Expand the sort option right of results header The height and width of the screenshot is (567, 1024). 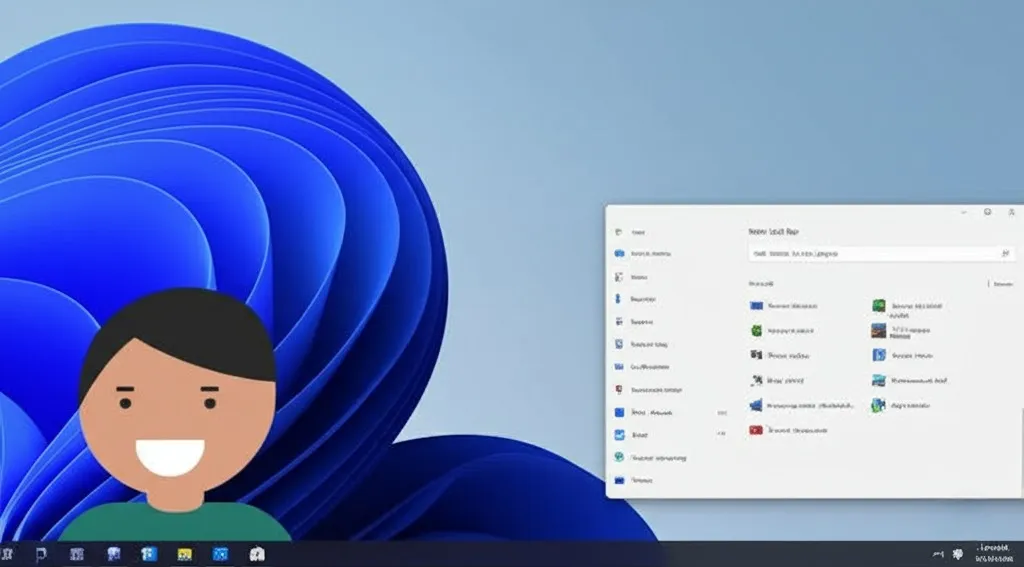click(1001, 284)
